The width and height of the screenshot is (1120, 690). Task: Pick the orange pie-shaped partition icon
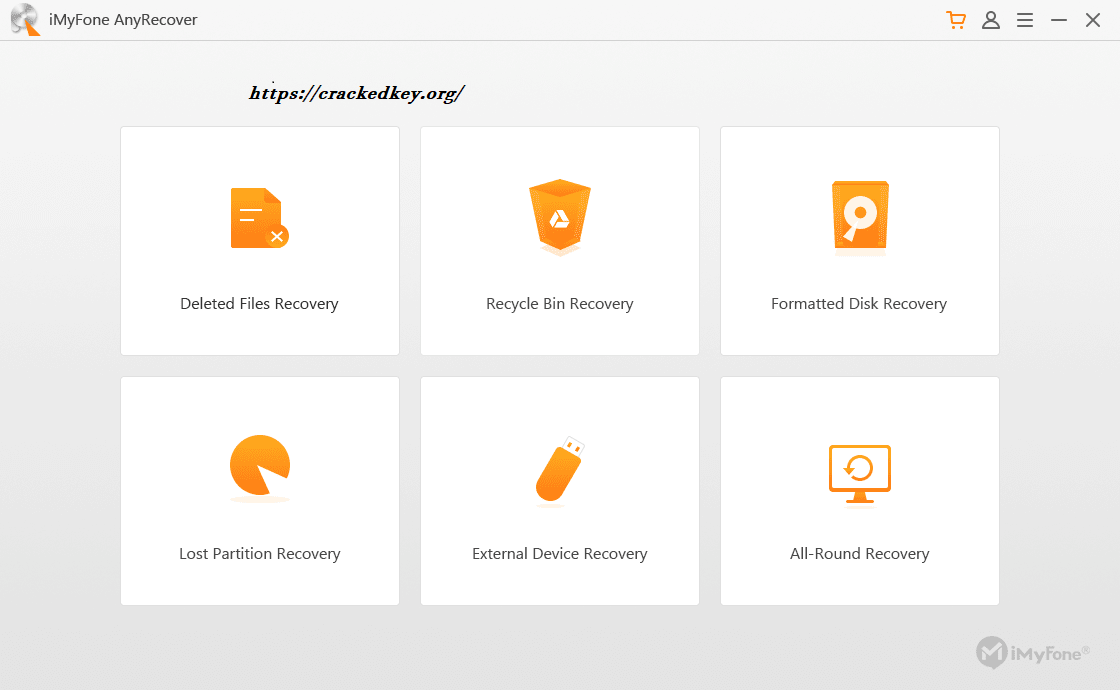coord(260,468)
